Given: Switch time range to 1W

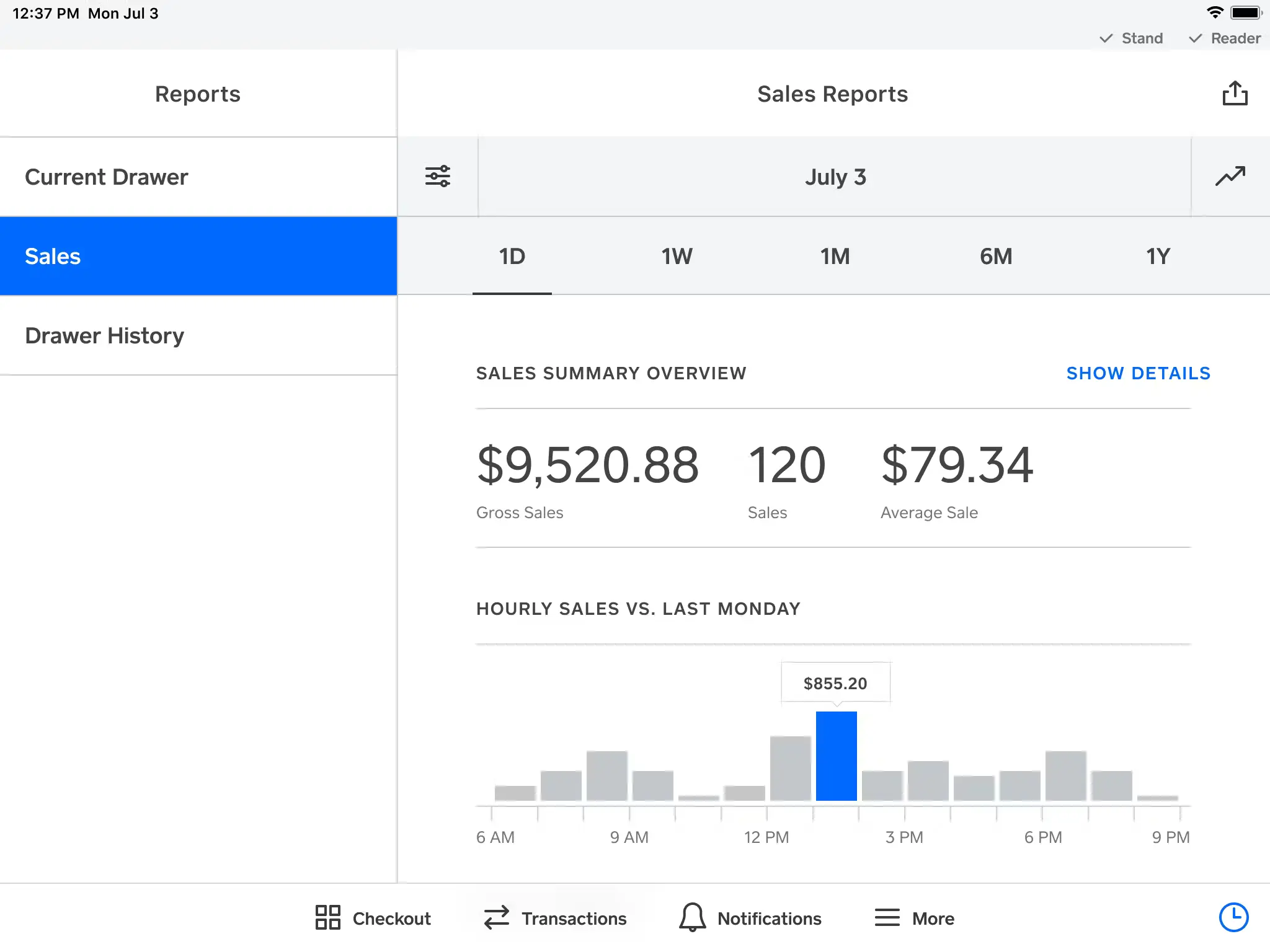Looking at the screenshot, I should tap(676, 255).
